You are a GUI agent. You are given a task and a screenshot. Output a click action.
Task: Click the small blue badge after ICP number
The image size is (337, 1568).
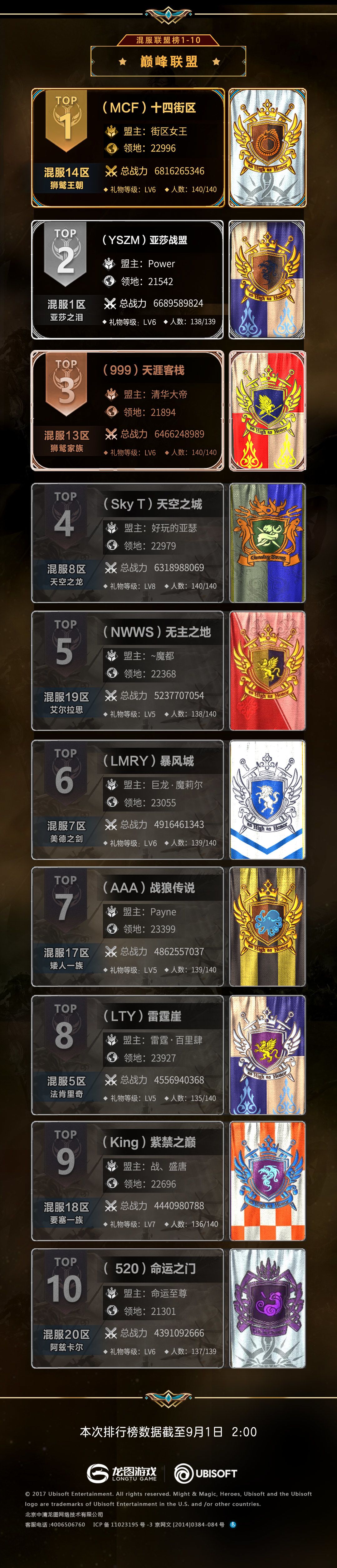[233, 1525]
